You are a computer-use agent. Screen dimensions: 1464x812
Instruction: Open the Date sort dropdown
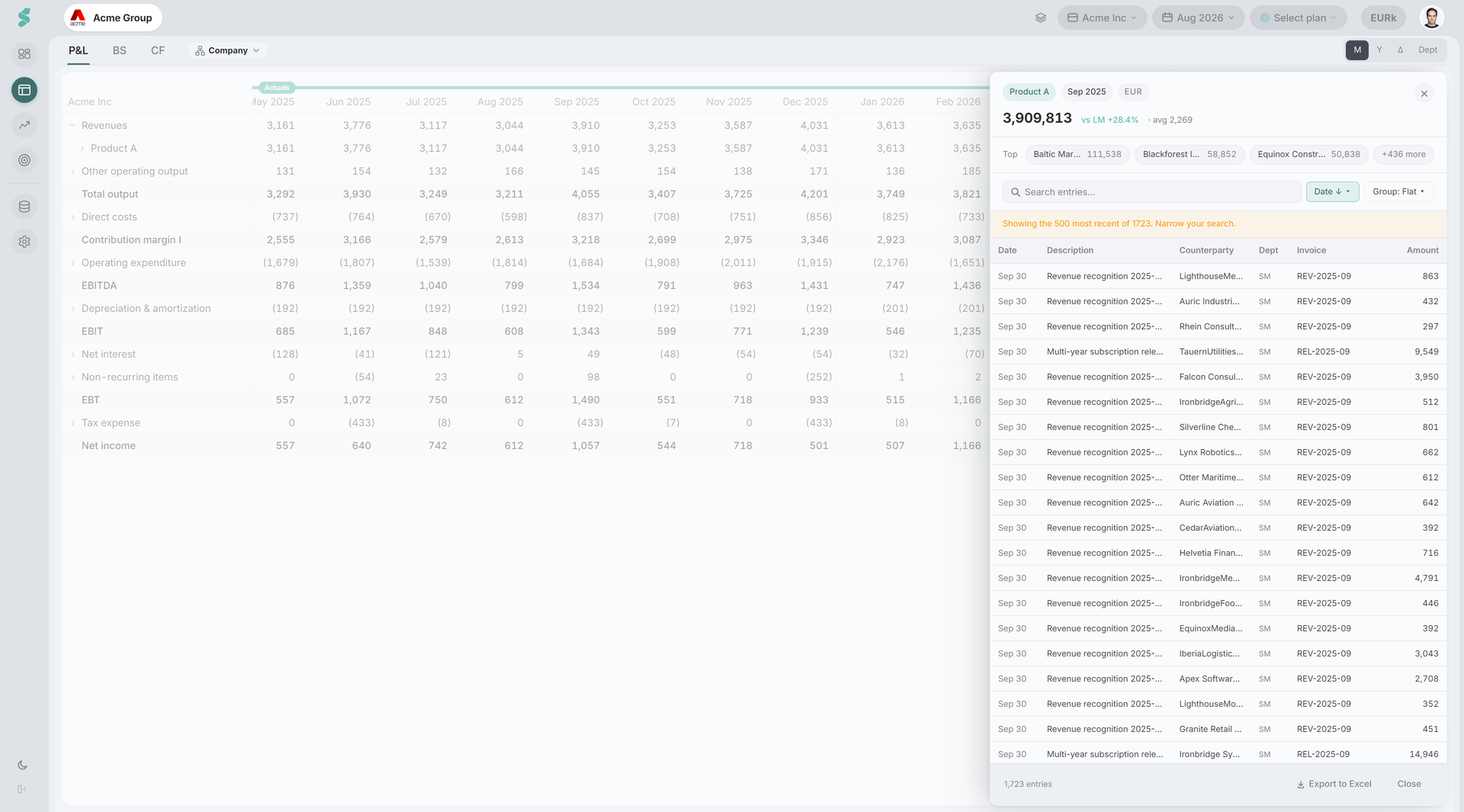pos(1332,192)
